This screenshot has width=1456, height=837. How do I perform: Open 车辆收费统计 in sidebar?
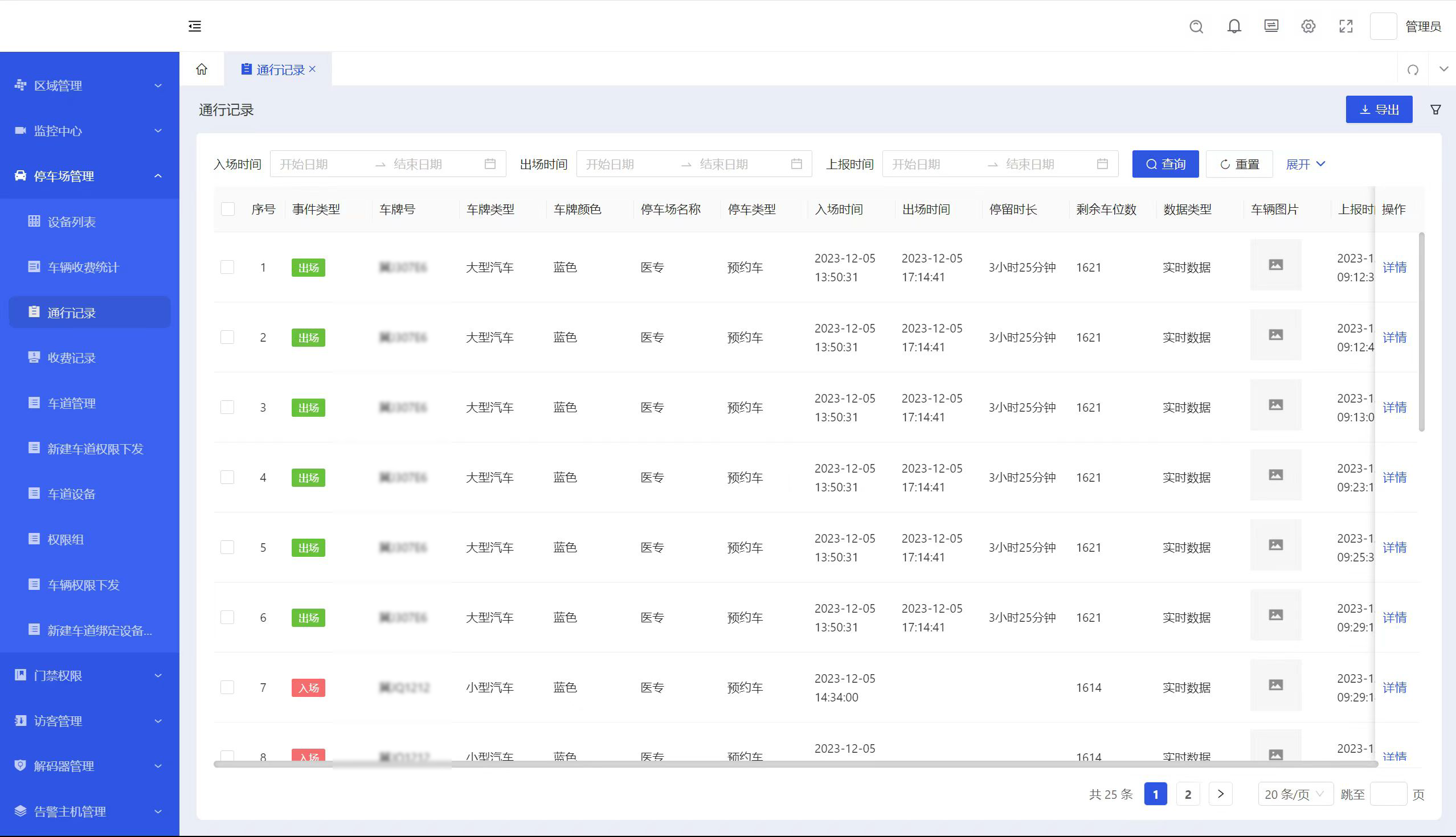pos(89,266)
